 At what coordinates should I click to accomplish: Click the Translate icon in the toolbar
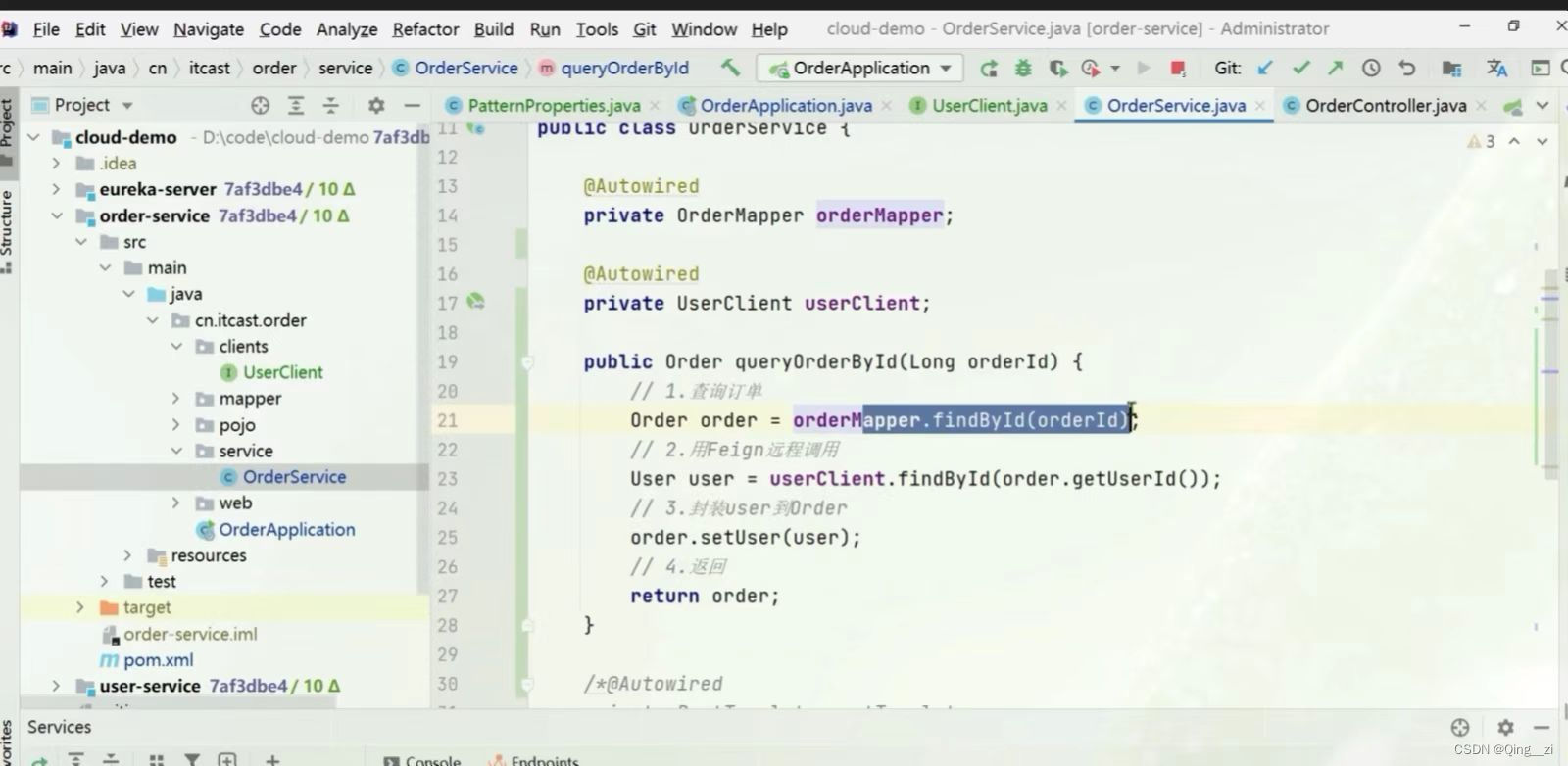click(1496, 68)
